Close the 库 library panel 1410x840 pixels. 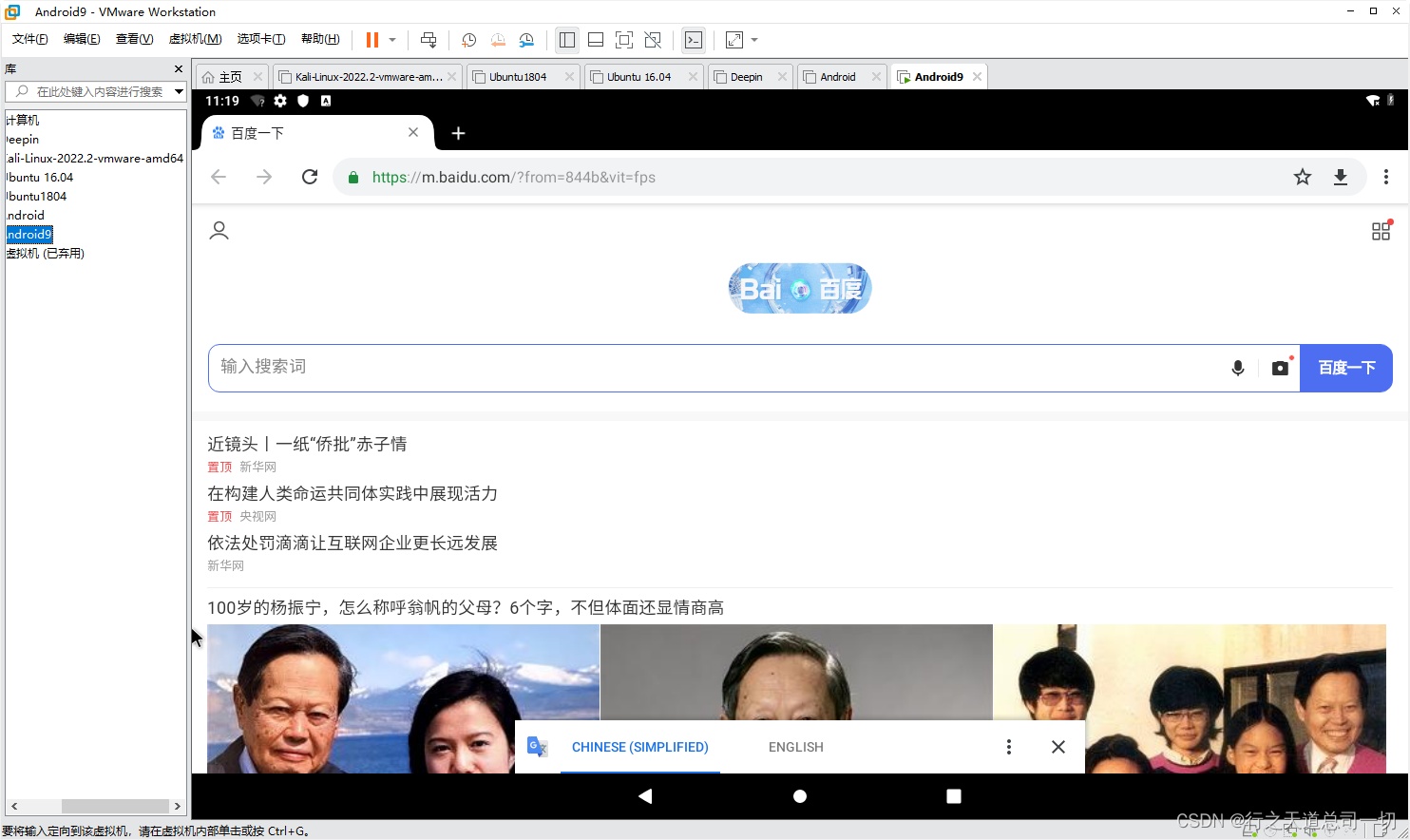(x=179, y=69)
